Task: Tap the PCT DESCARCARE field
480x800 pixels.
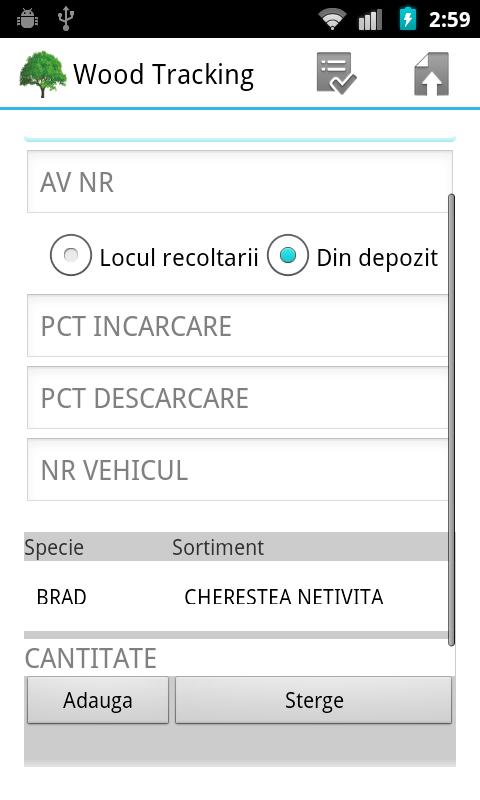Action: [x=238, y=397]
